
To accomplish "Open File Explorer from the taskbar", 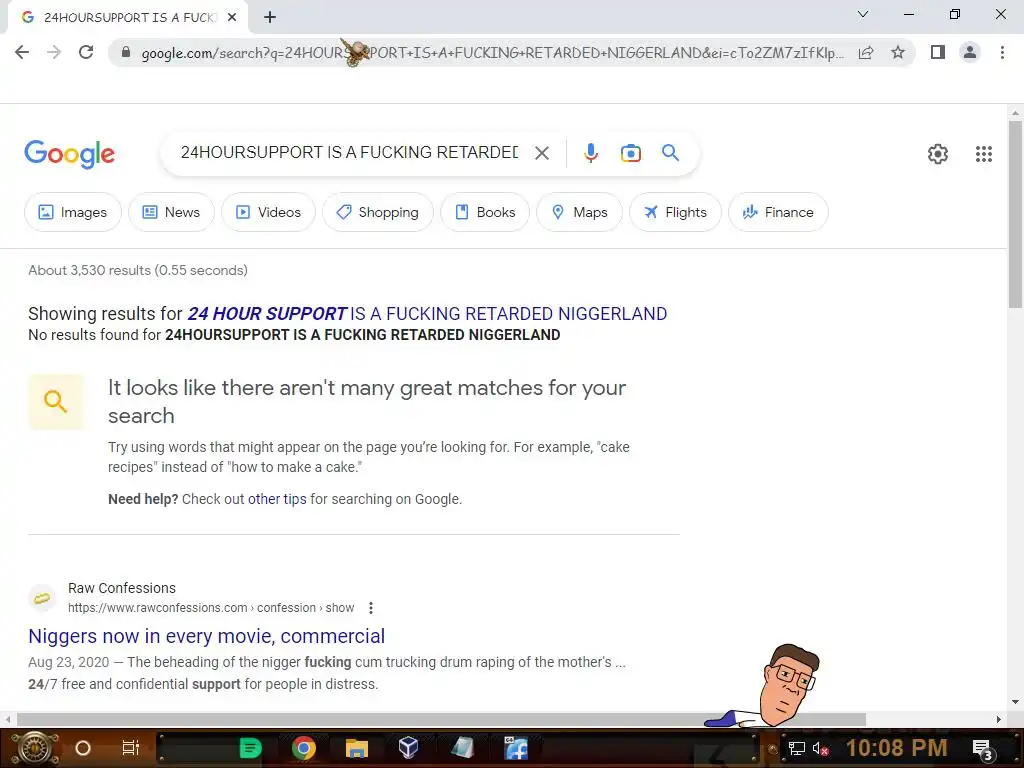I will coord(357,748).
